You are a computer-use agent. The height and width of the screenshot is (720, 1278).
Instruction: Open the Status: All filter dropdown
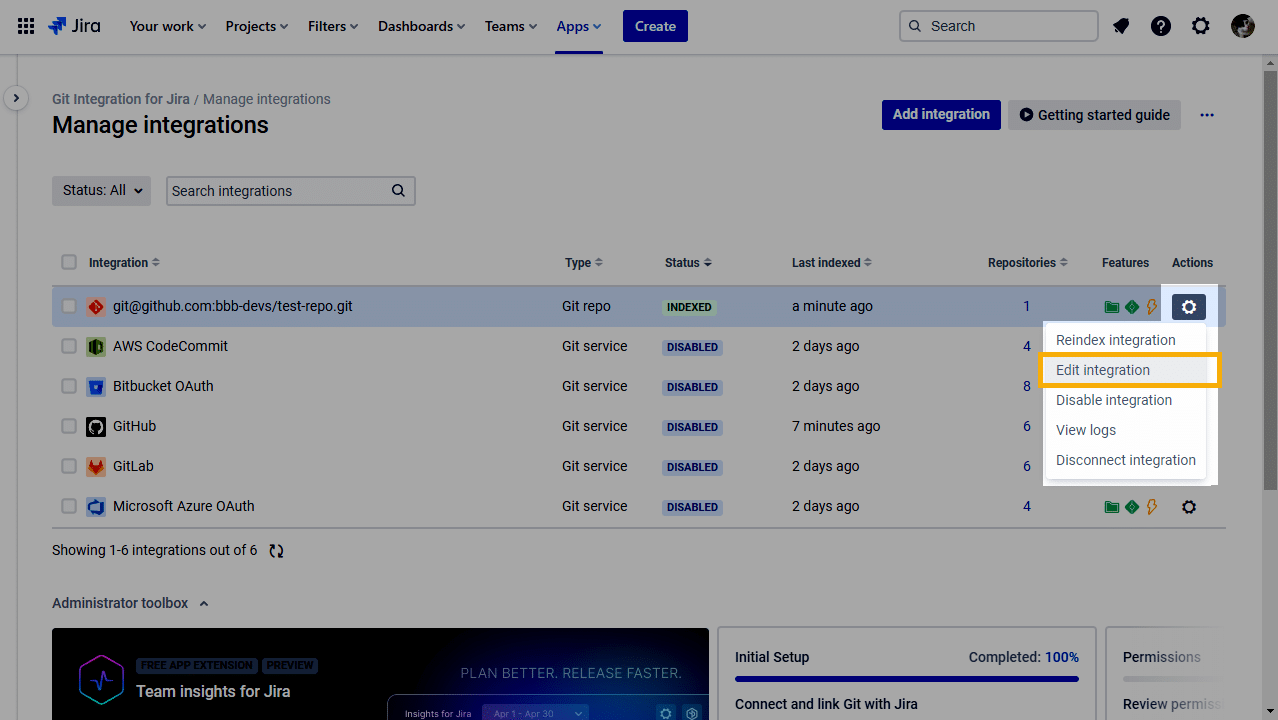101,191
